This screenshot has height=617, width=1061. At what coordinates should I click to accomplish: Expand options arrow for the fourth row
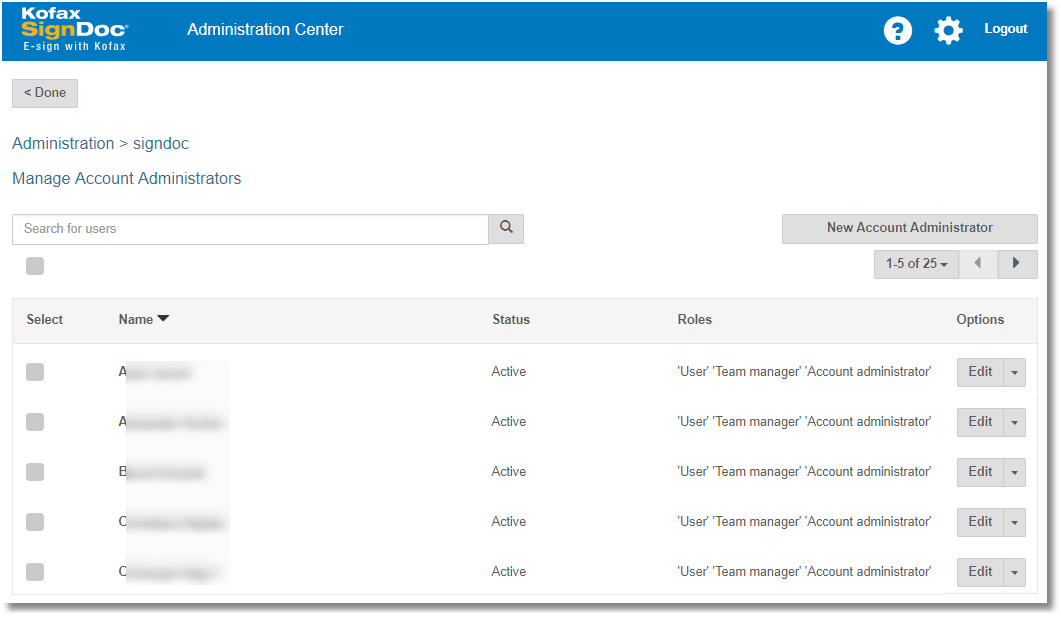click(1014, 522)
